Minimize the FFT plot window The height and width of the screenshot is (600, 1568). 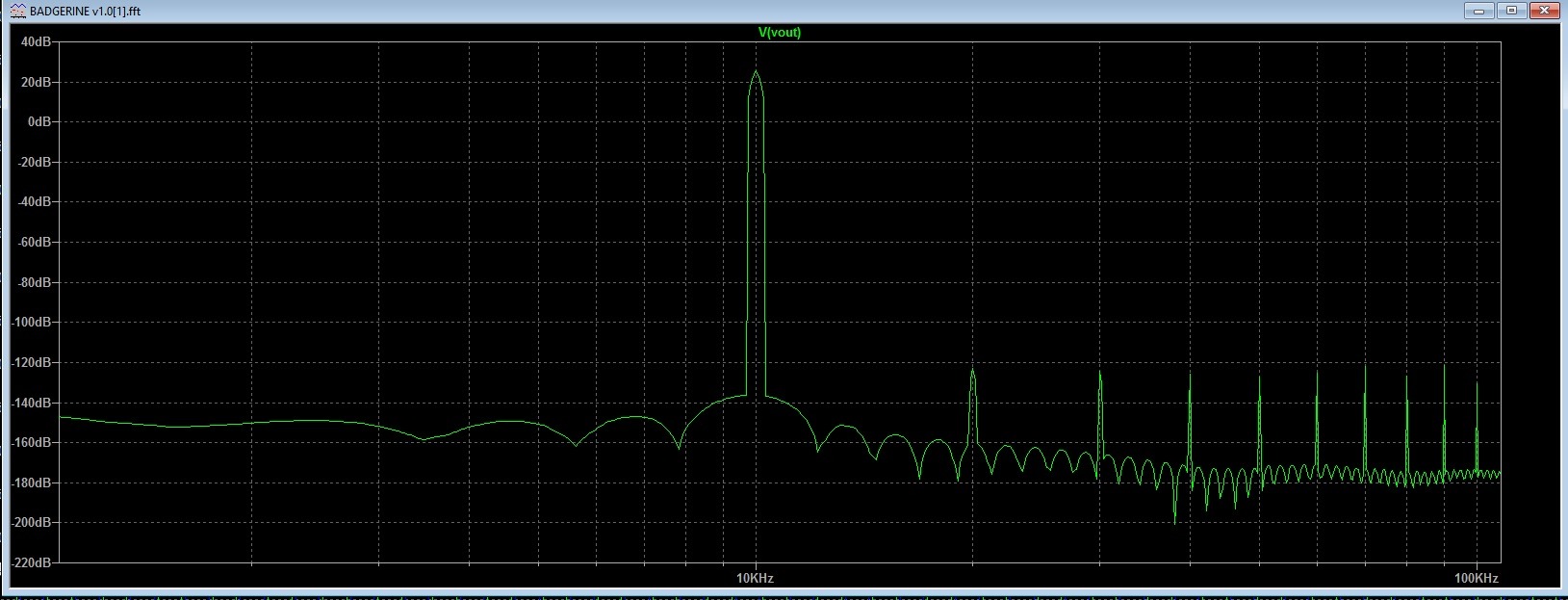1478,11
